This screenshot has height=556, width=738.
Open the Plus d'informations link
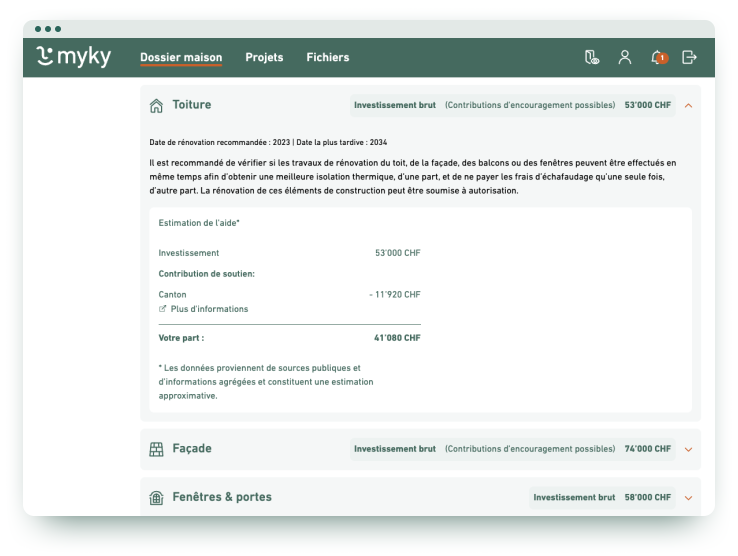point(209,309)
